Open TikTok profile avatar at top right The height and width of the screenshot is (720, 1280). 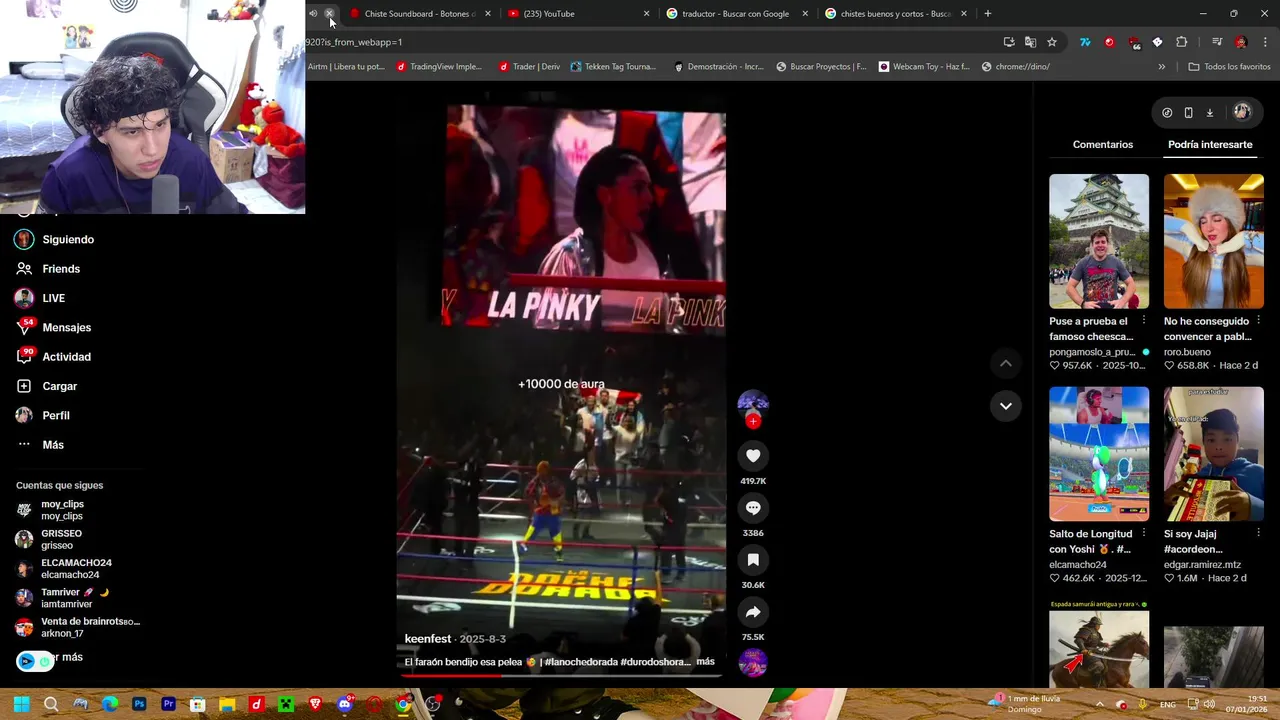click(1242, 112)
